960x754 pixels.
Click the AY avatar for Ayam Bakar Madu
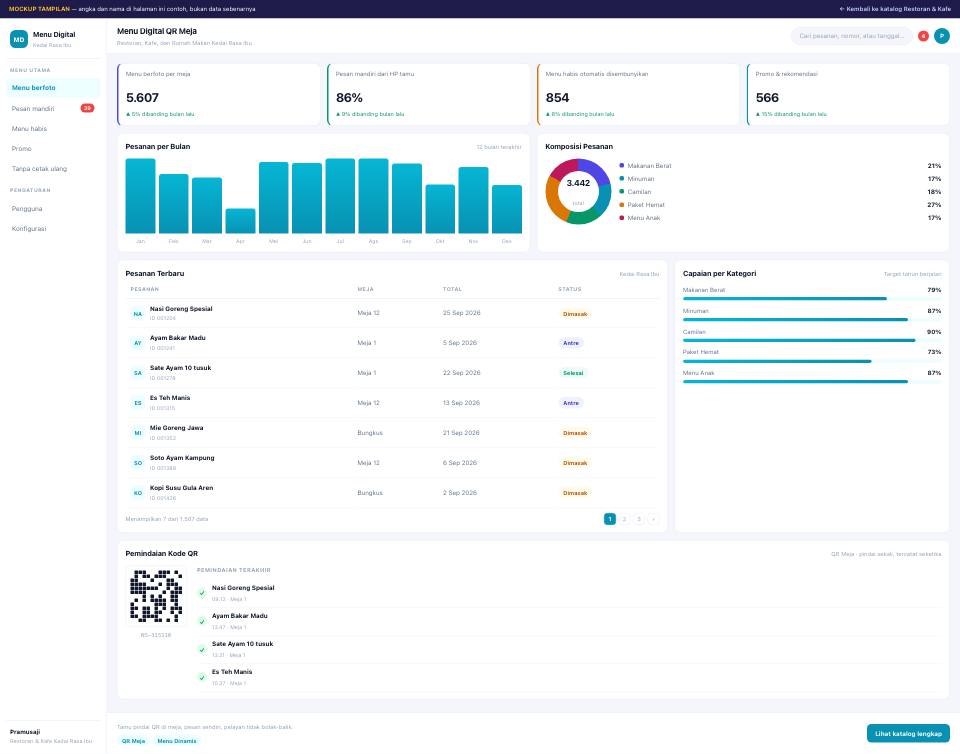coord(138,343)
